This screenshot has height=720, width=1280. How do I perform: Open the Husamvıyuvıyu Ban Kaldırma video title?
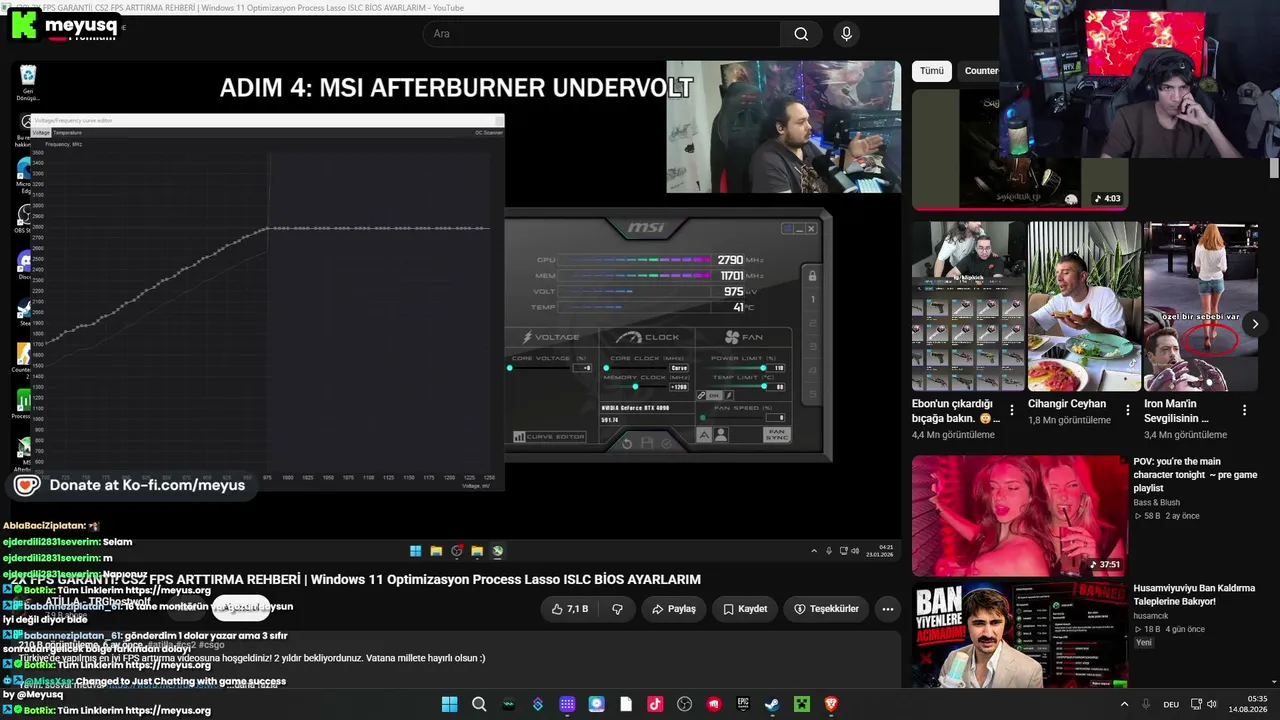pyautogui.click(x=1194, y=595)
